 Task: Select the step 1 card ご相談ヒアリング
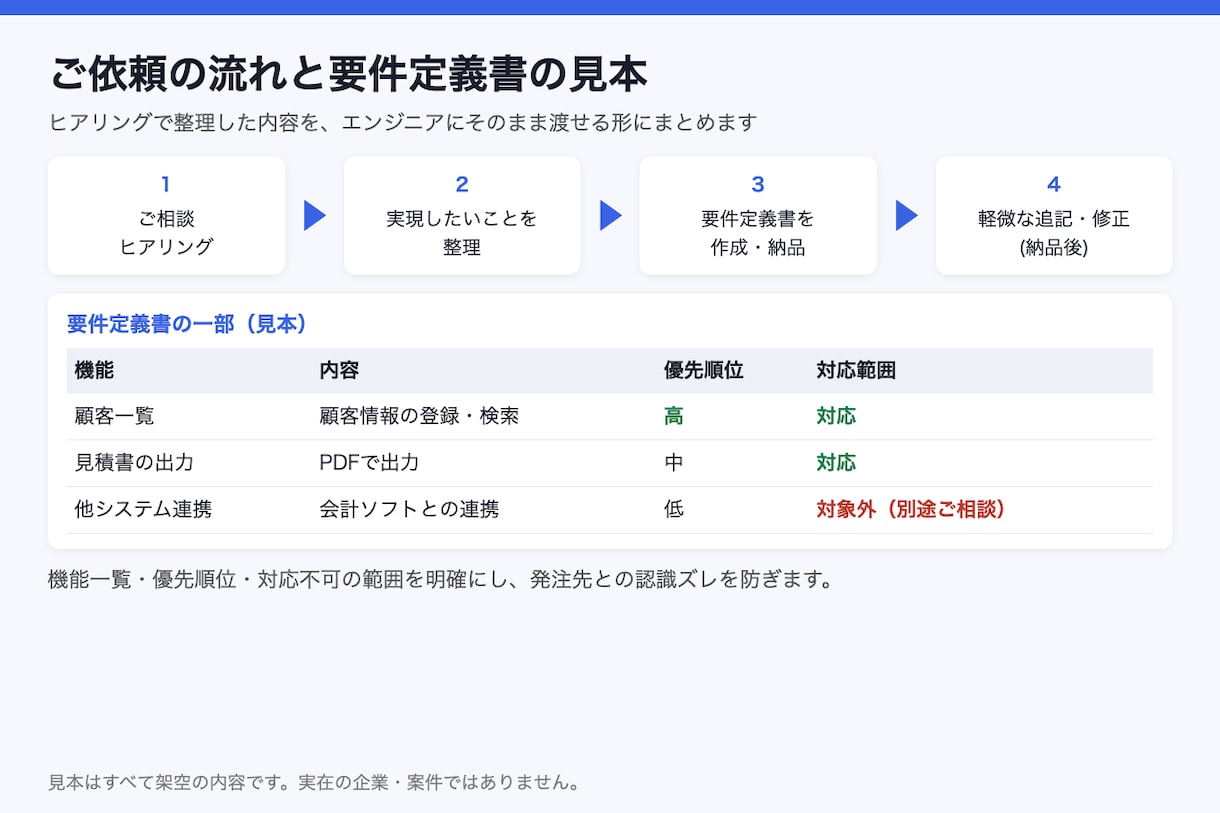[x=166, y=215]
